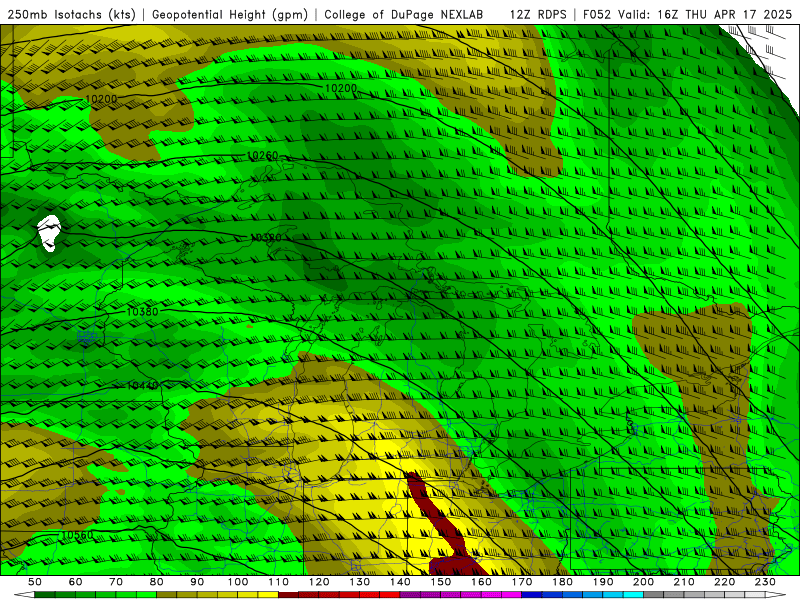Click the 10320 height contour label

point(266,238)
